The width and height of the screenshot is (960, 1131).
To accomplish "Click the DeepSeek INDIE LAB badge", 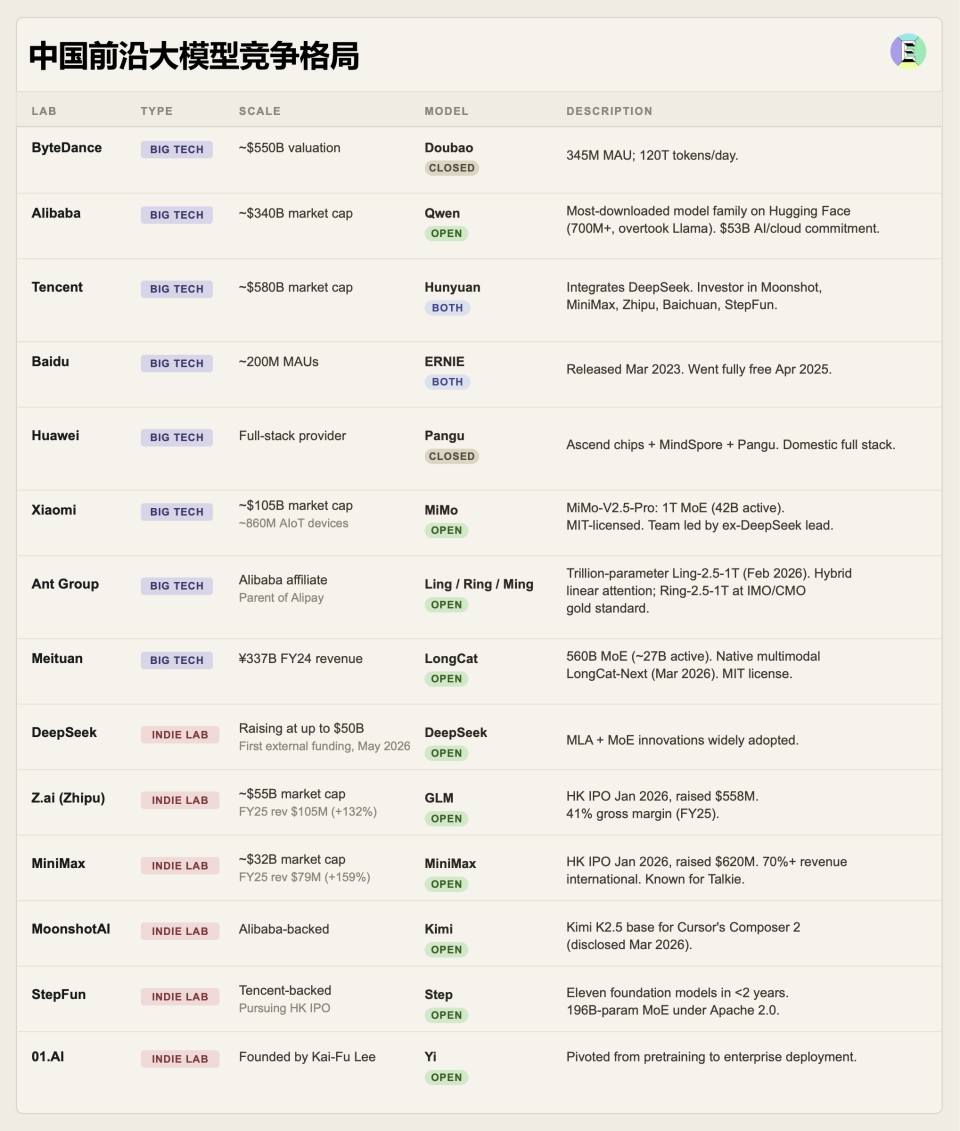I will [x=180, y=735].
